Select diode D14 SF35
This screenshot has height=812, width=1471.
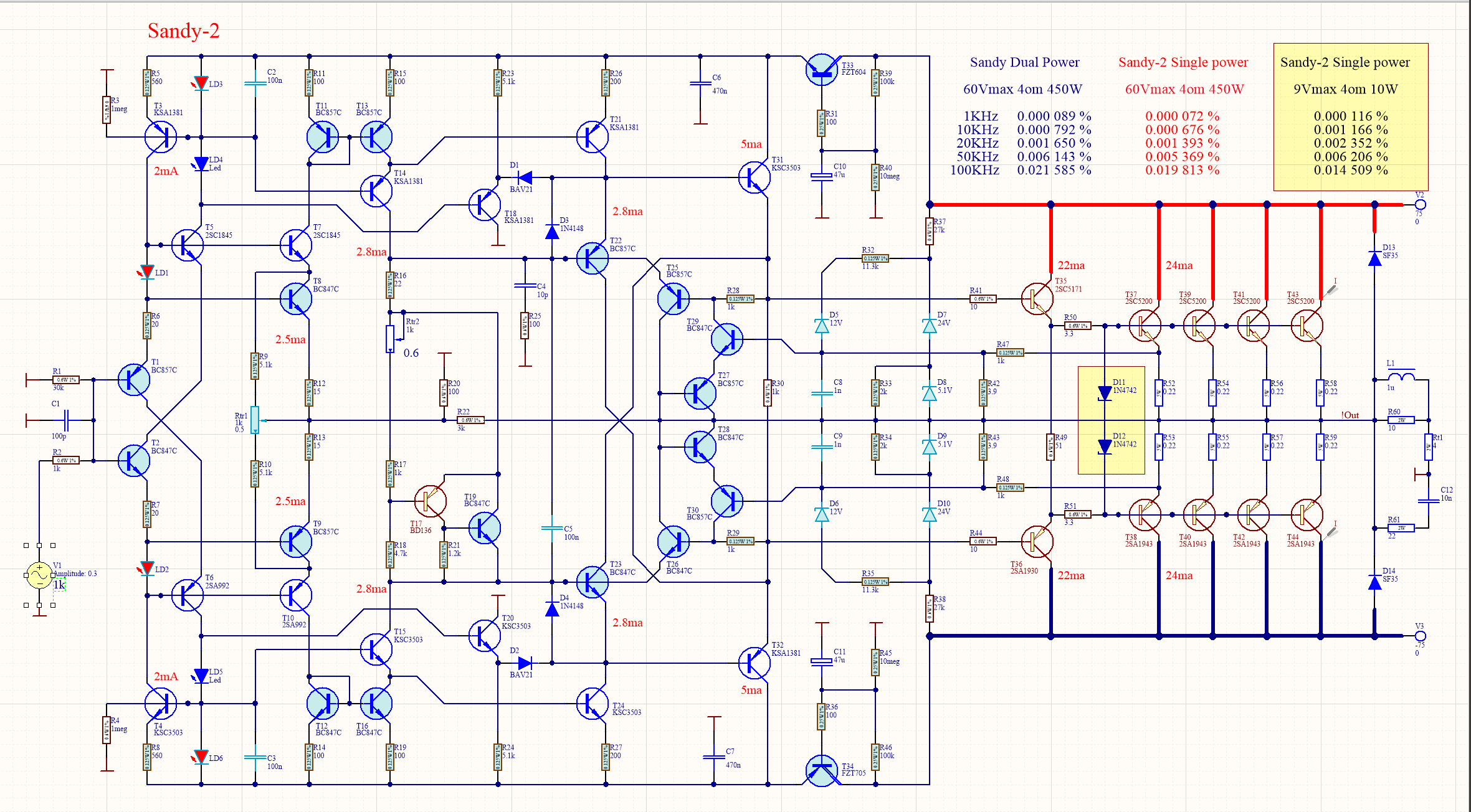coord(1374,582)
